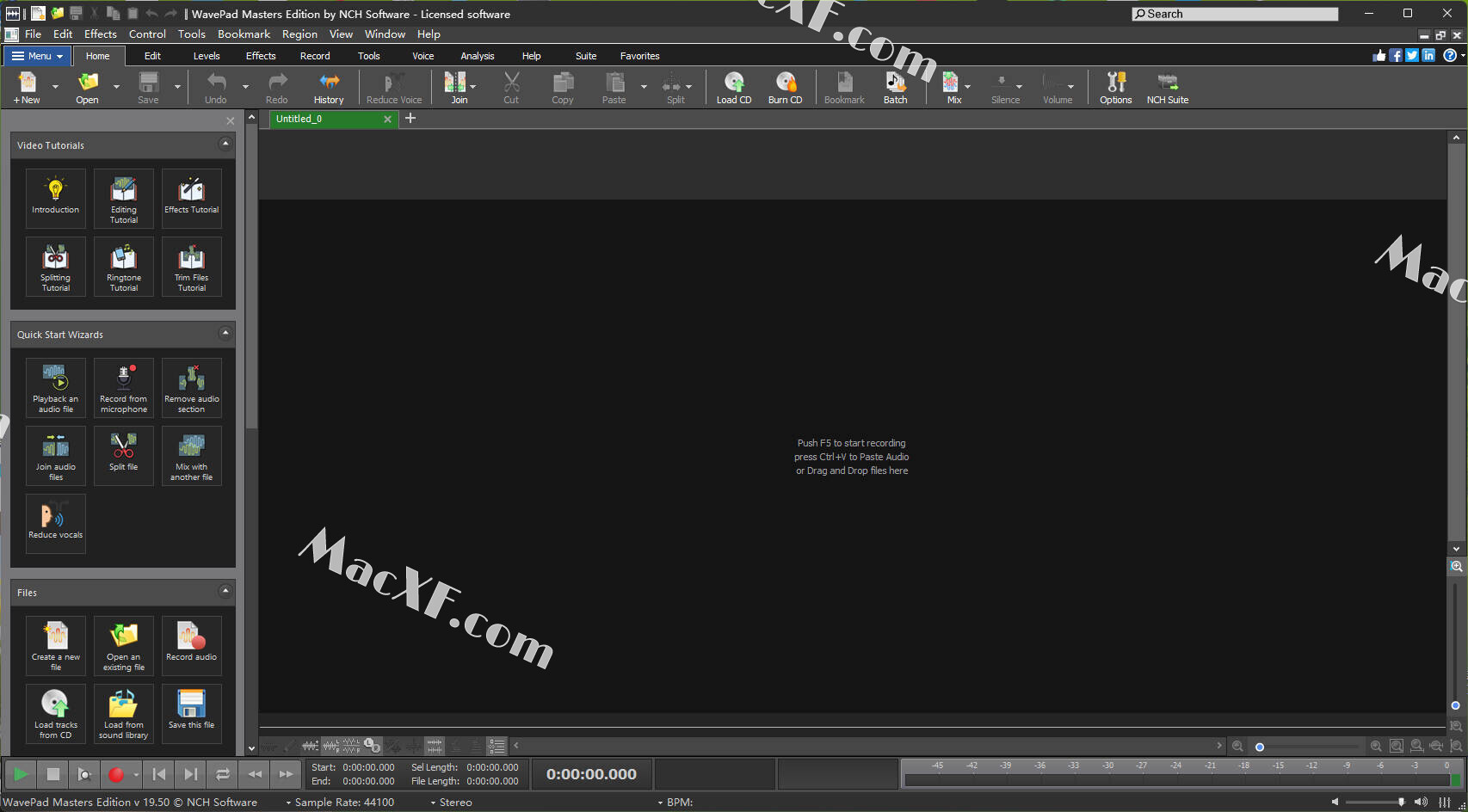Open the History toolbar icon
This screenshot has height=812, width=1468.
329,88
